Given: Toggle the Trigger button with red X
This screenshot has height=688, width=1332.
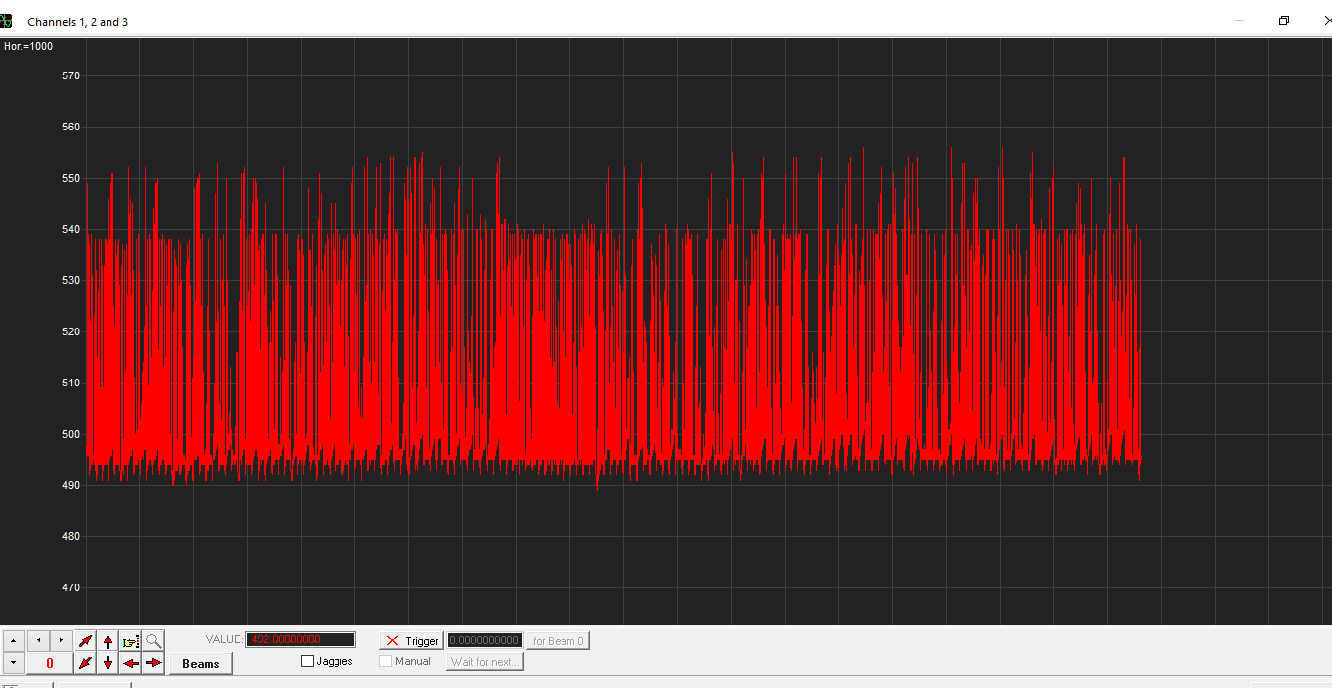Looking at the screenshot, I should click(x=411, y=641).
